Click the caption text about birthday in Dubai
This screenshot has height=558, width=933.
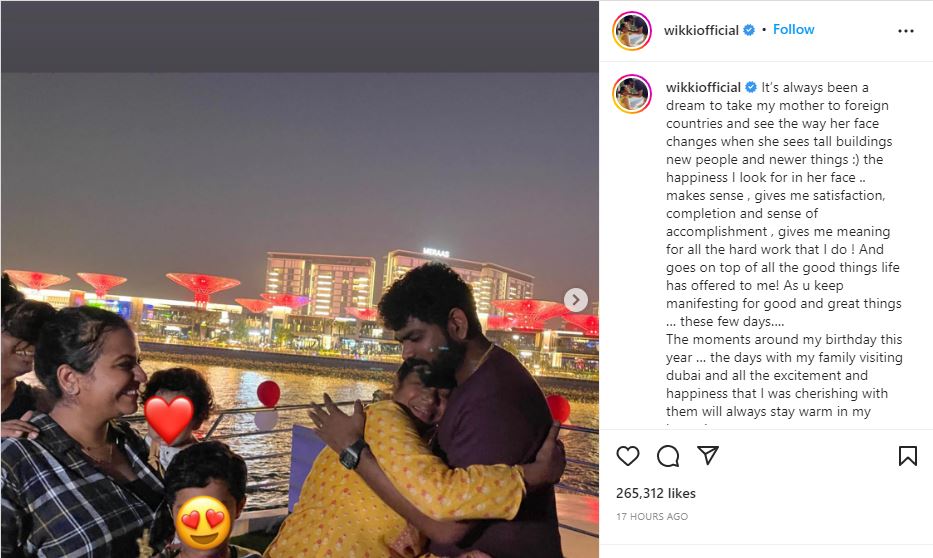[x=784, y=375]
